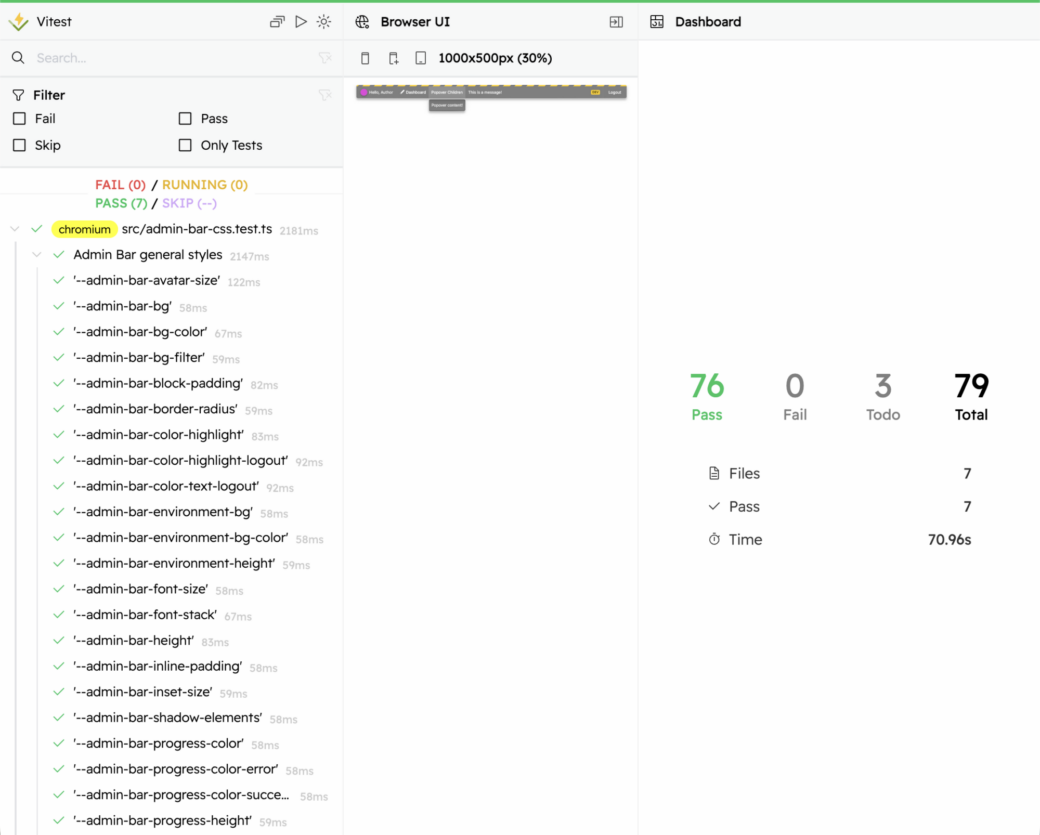Collapse the chromium admin-bar-css.test.ts file entry
Viewport: 1040px width, 835px height.
[x=14, y=228]
